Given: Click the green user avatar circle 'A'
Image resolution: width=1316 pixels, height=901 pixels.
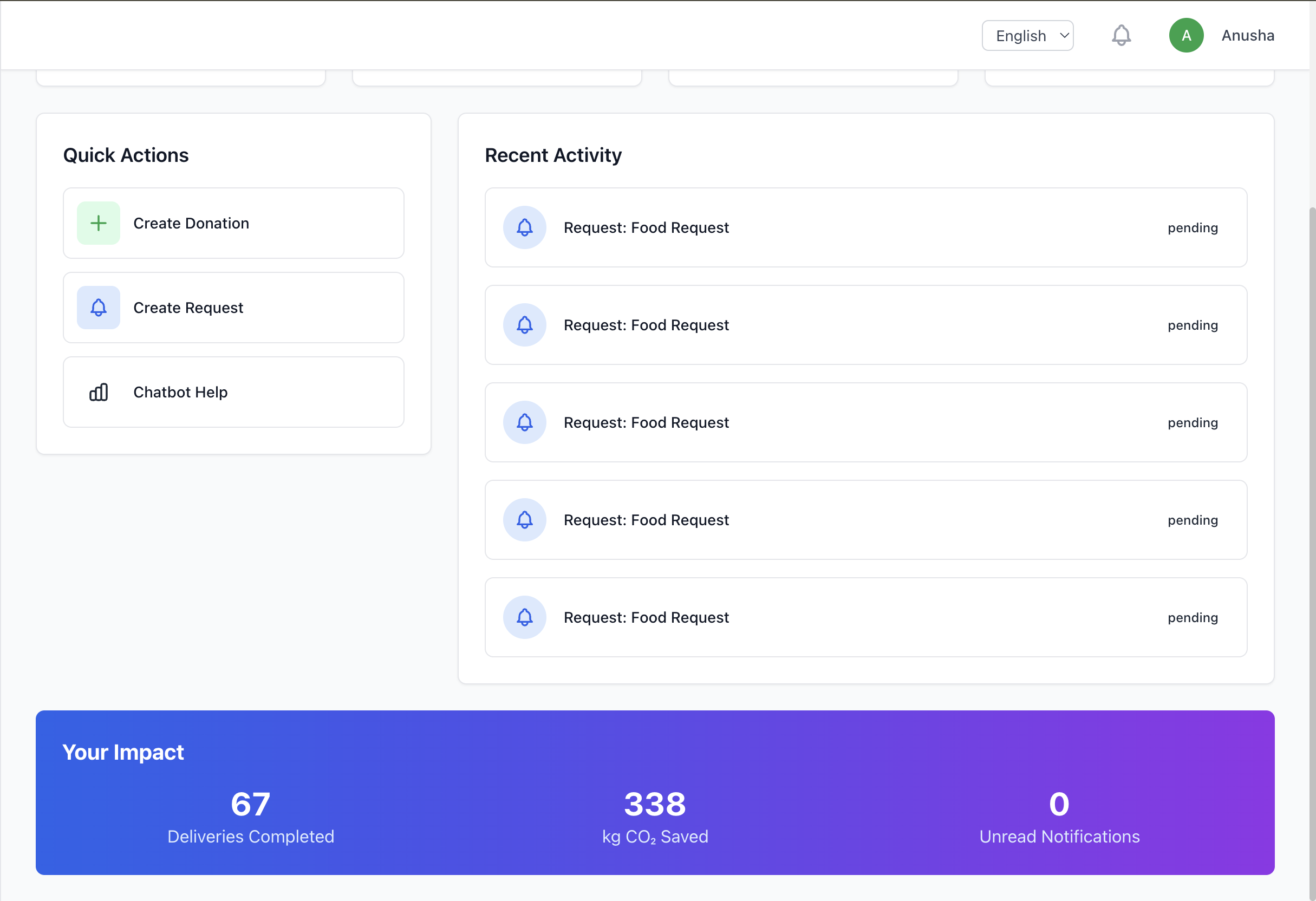Looking at the screenshot, I should pos(1186,35).
